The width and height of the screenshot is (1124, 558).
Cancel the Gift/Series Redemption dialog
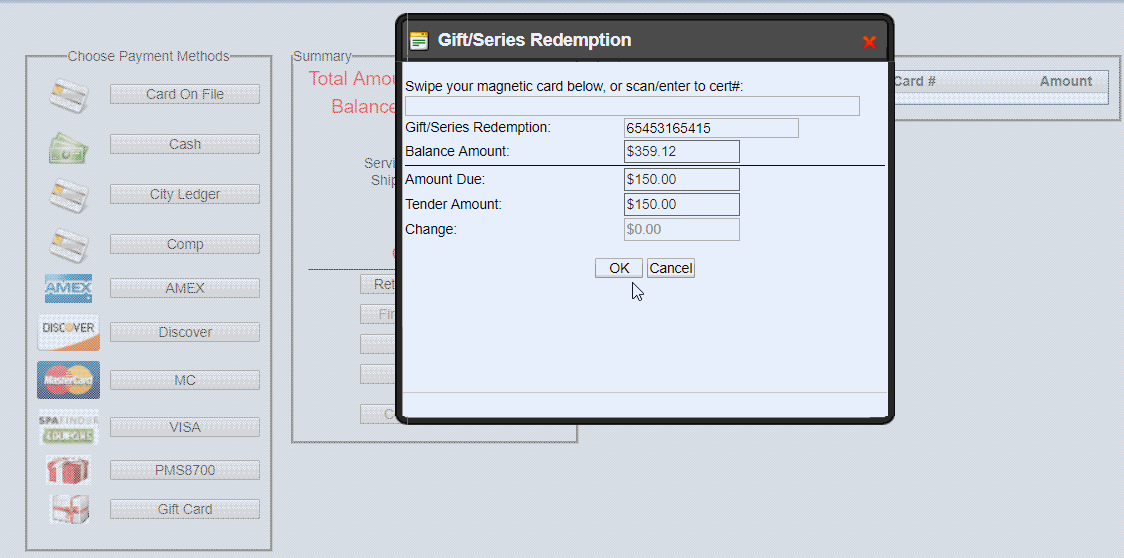pos(670,268)
